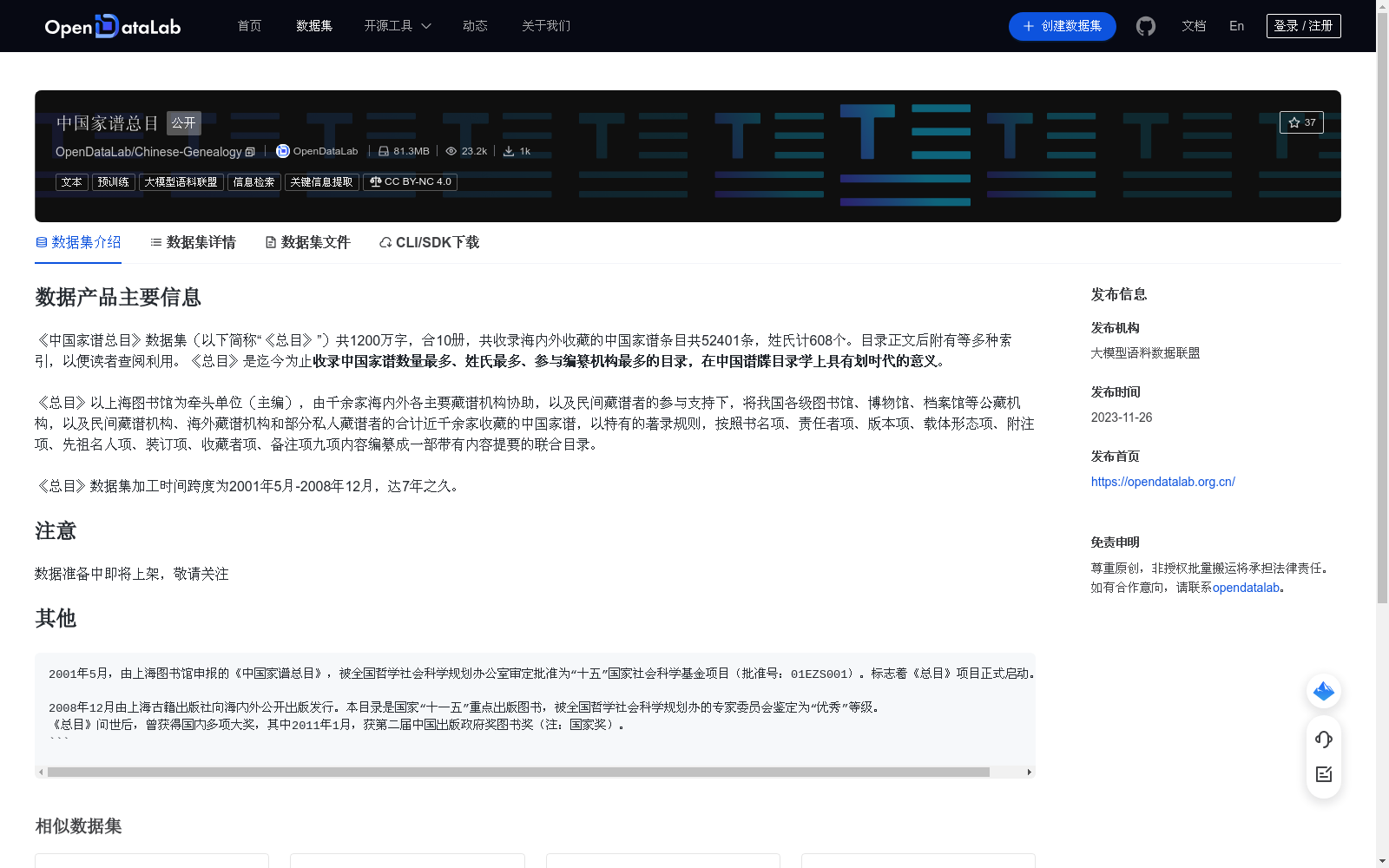Select the 公开 visibility badge
1389x868 pixels.
click(183, 122)
